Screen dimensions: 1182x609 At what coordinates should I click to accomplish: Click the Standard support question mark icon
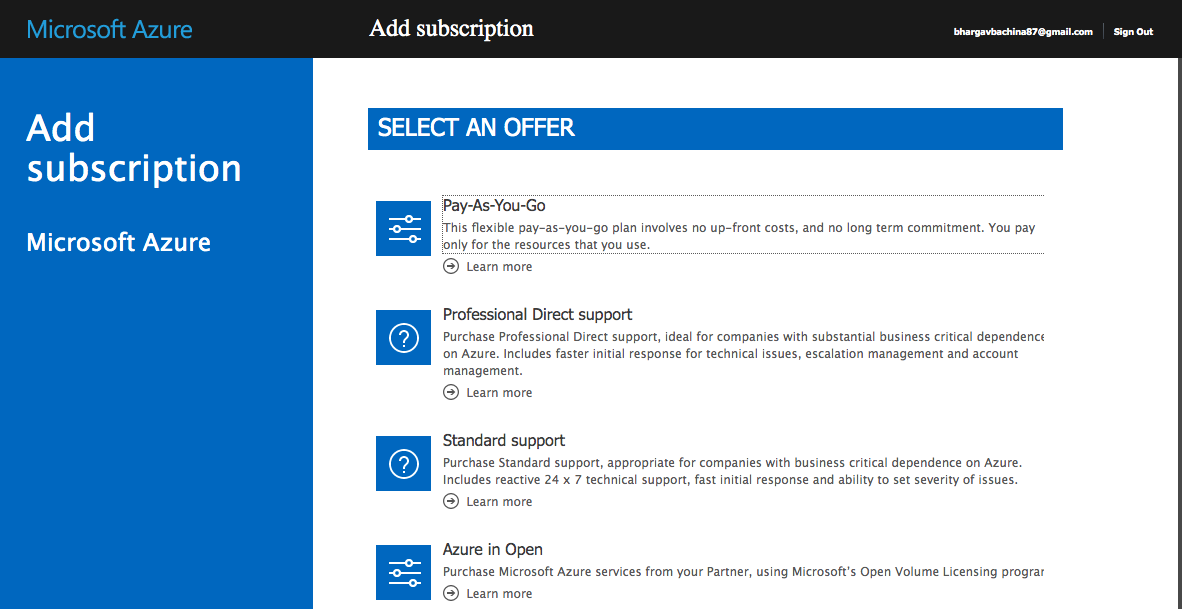[x=403, y=463]
